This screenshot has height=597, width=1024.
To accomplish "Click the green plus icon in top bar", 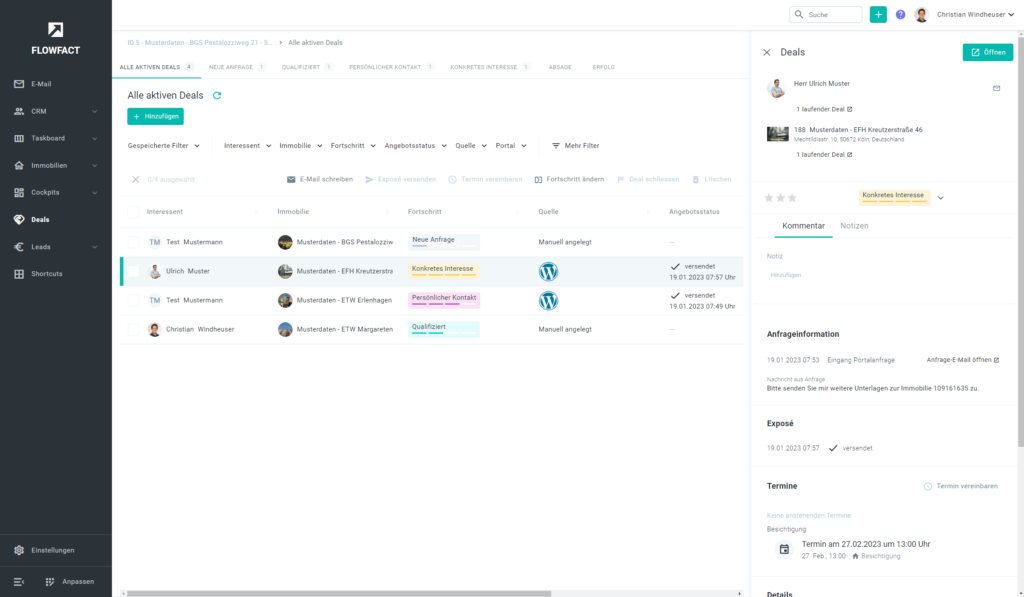I will tap(878, 15).
